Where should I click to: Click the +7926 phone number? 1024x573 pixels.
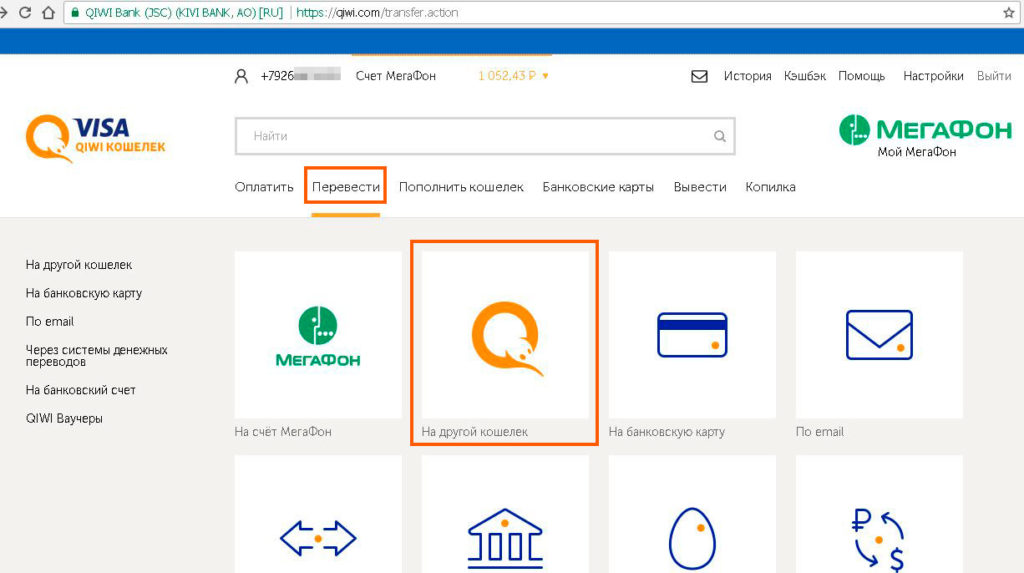point(300,76)
